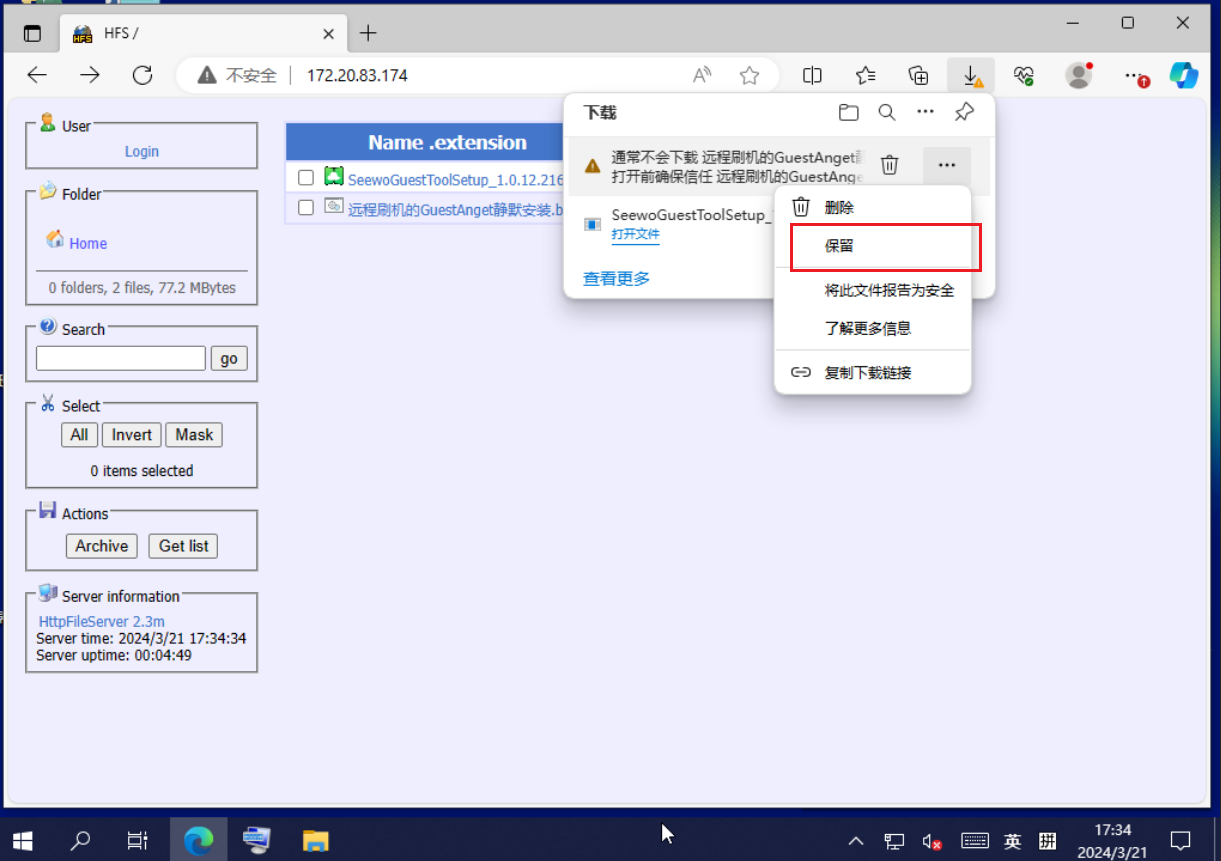Click the three-dot button of blocked download
This screenshot has height=861, width=1221.
coord(947,165)
